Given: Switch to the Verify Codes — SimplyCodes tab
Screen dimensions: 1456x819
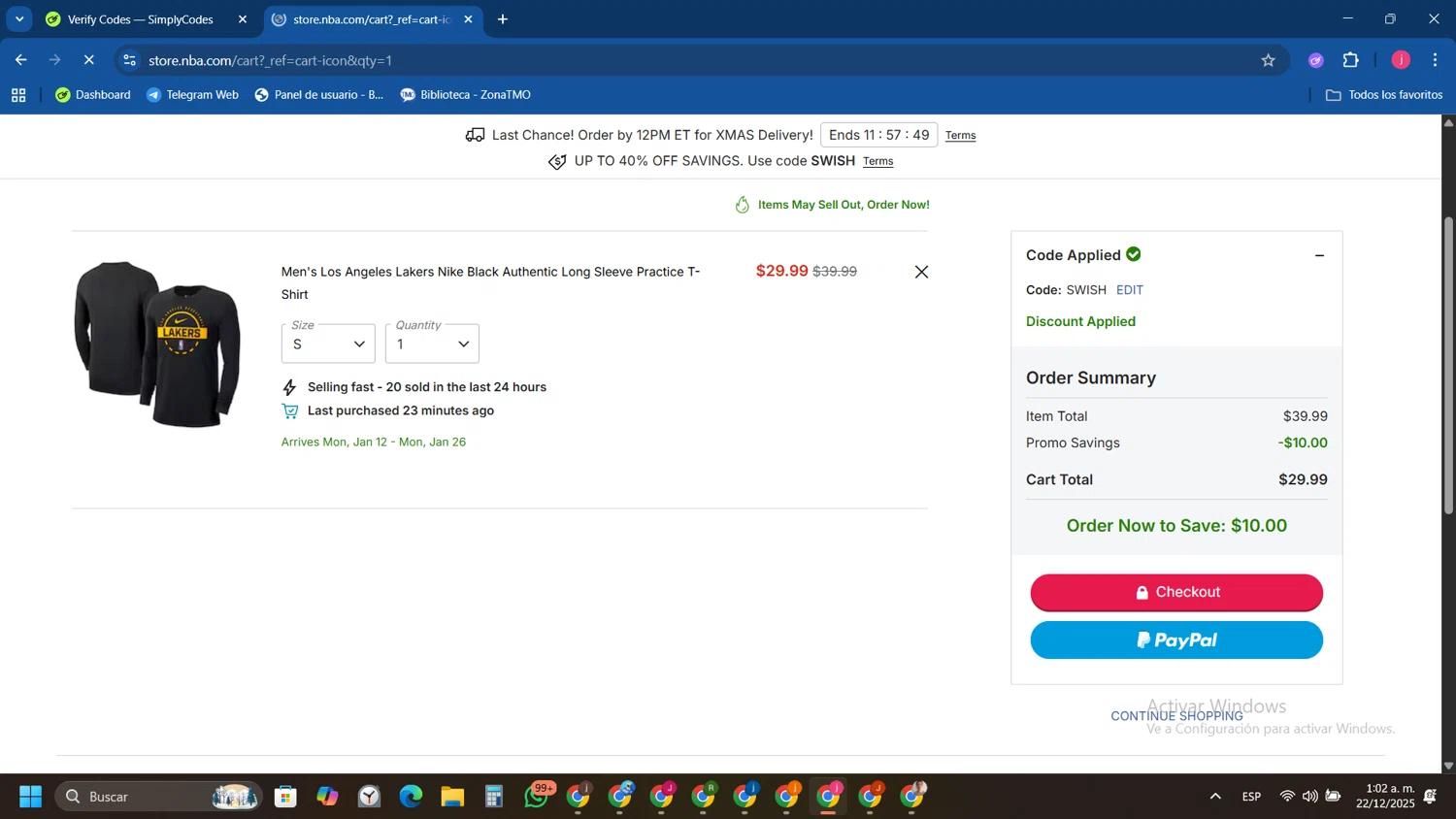Looking at the screenshot, I should point(141,19).
